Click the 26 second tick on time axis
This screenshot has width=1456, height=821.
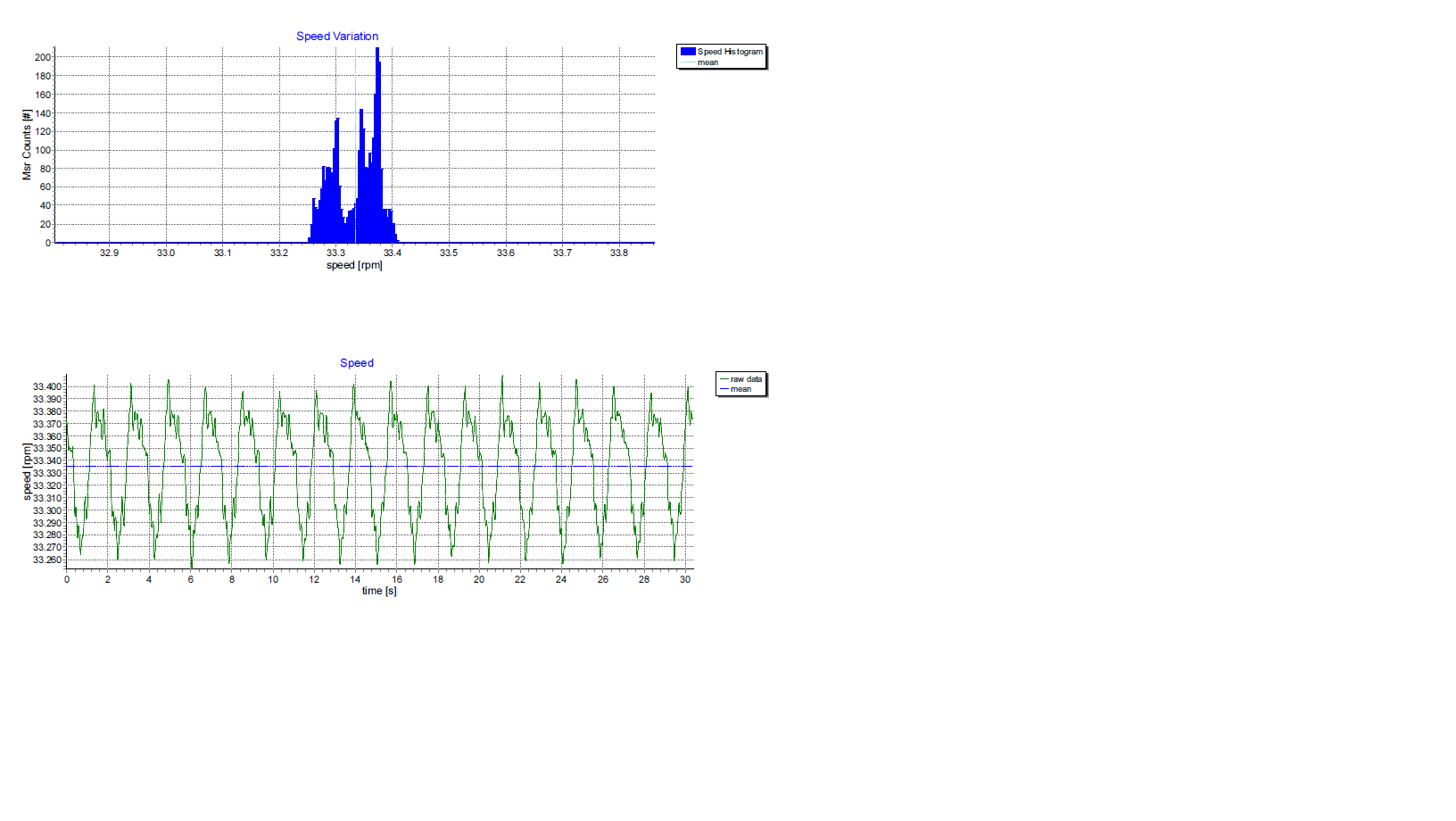[x=603, y=579]
